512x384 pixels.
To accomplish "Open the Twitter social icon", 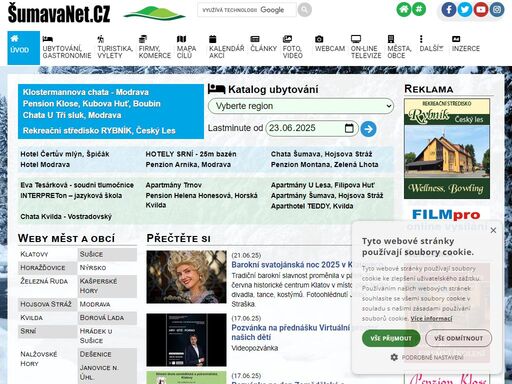I will [465, 9].
